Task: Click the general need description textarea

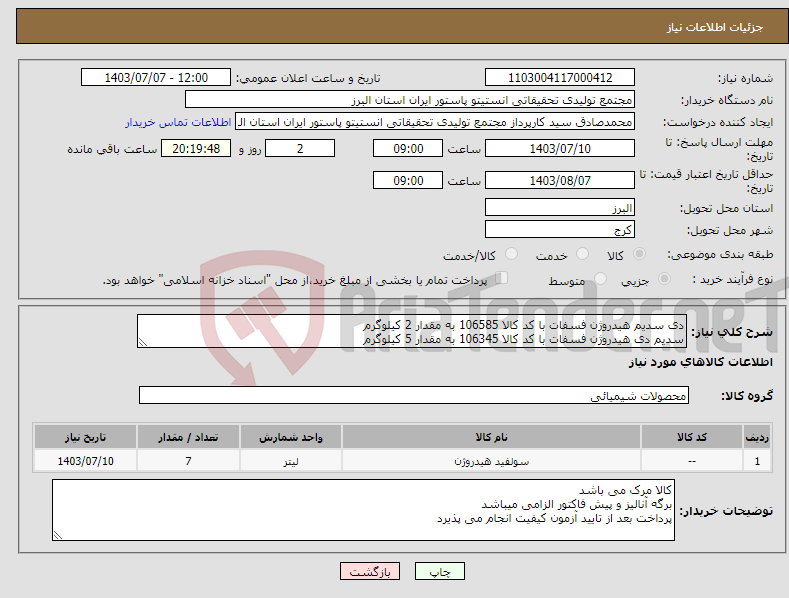Action: (x=412, y=331)
